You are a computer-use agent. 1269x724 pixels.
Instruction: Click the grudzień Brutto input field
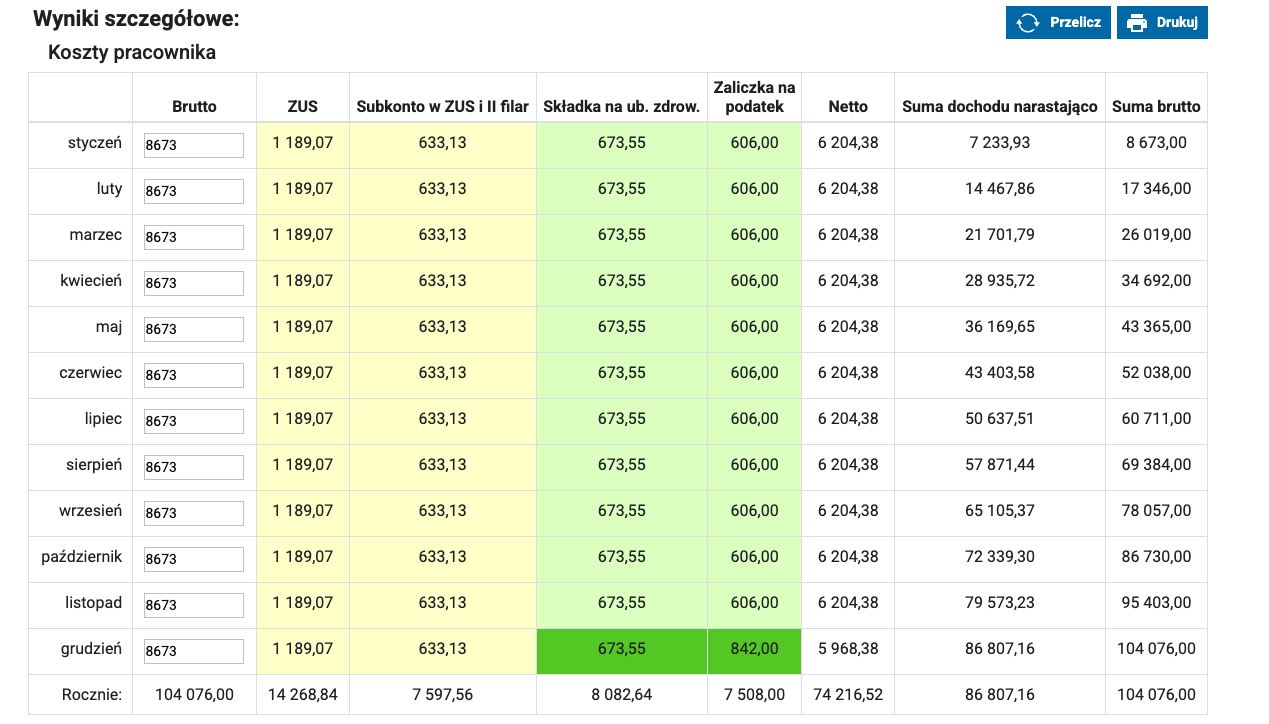coord(194,651)
